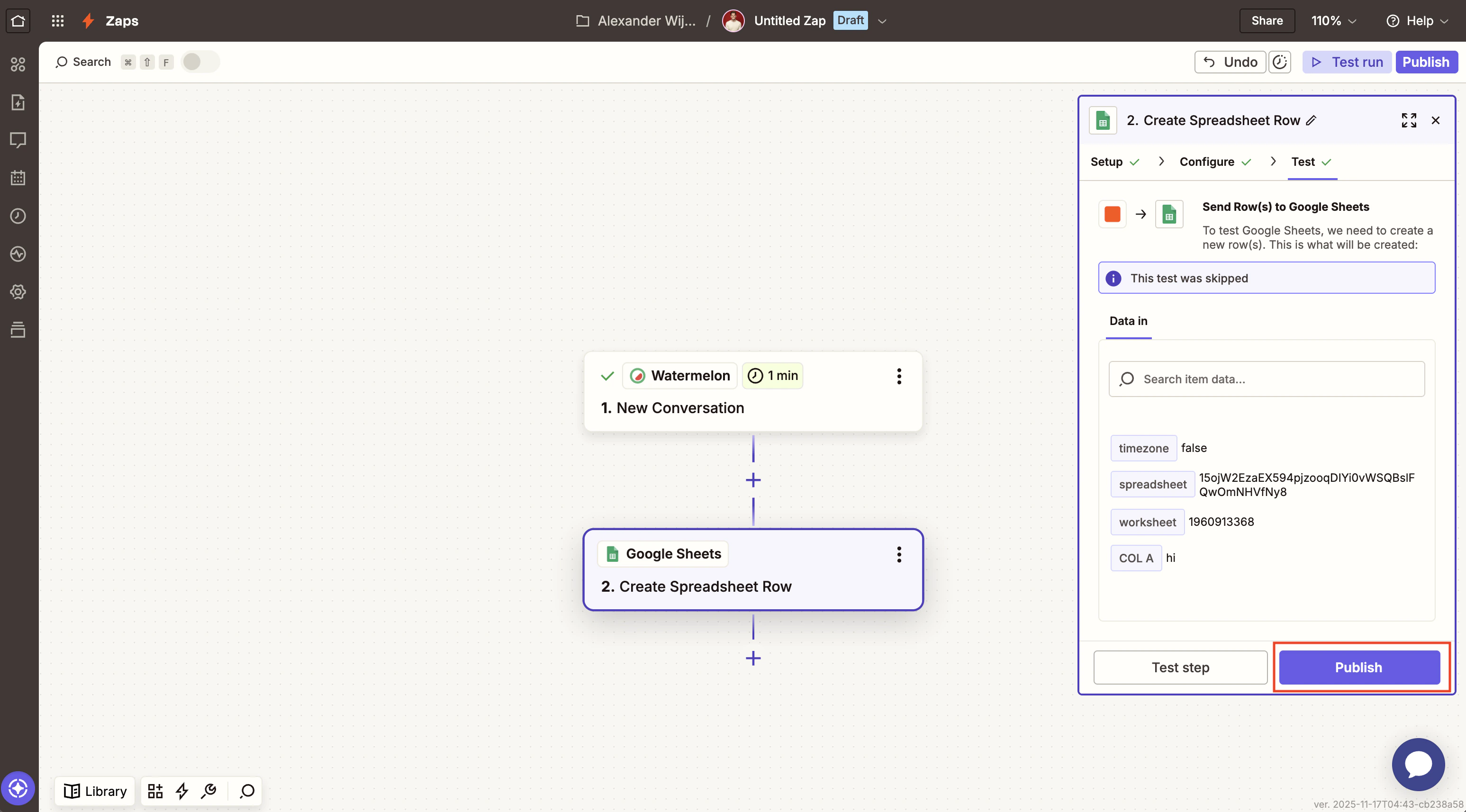Open the Watermelon step three-dot menu
The image size is (1466, 812).
[x=899, y=376]
